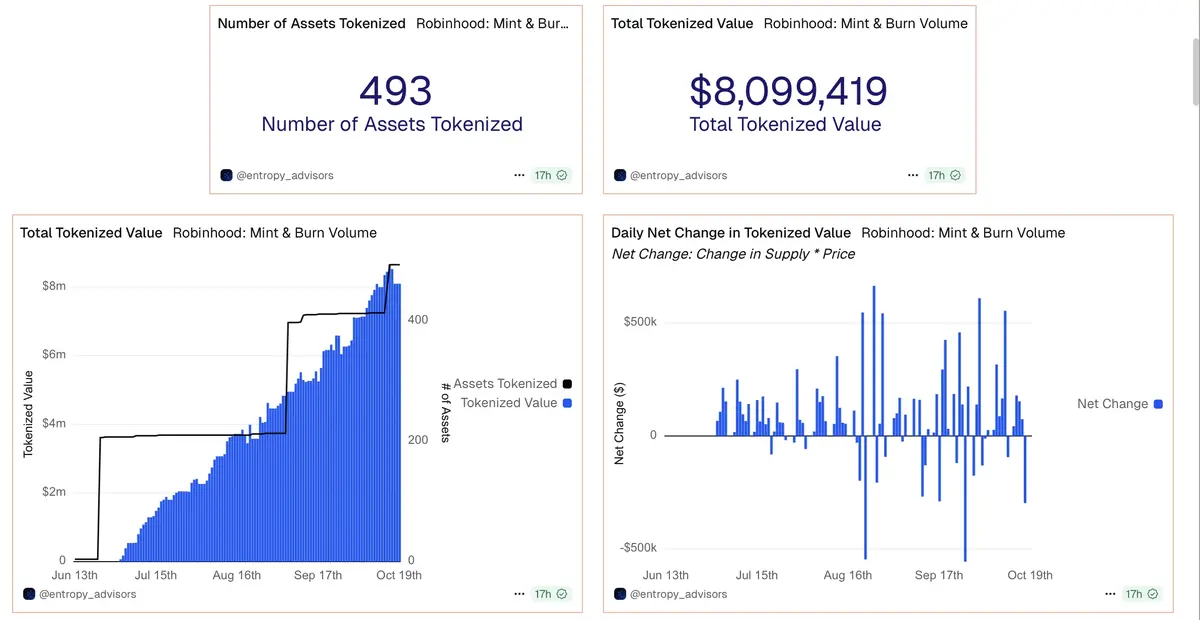
Task: Open the three-dot menu on the 493 counter card
Action: click(519, 175)
